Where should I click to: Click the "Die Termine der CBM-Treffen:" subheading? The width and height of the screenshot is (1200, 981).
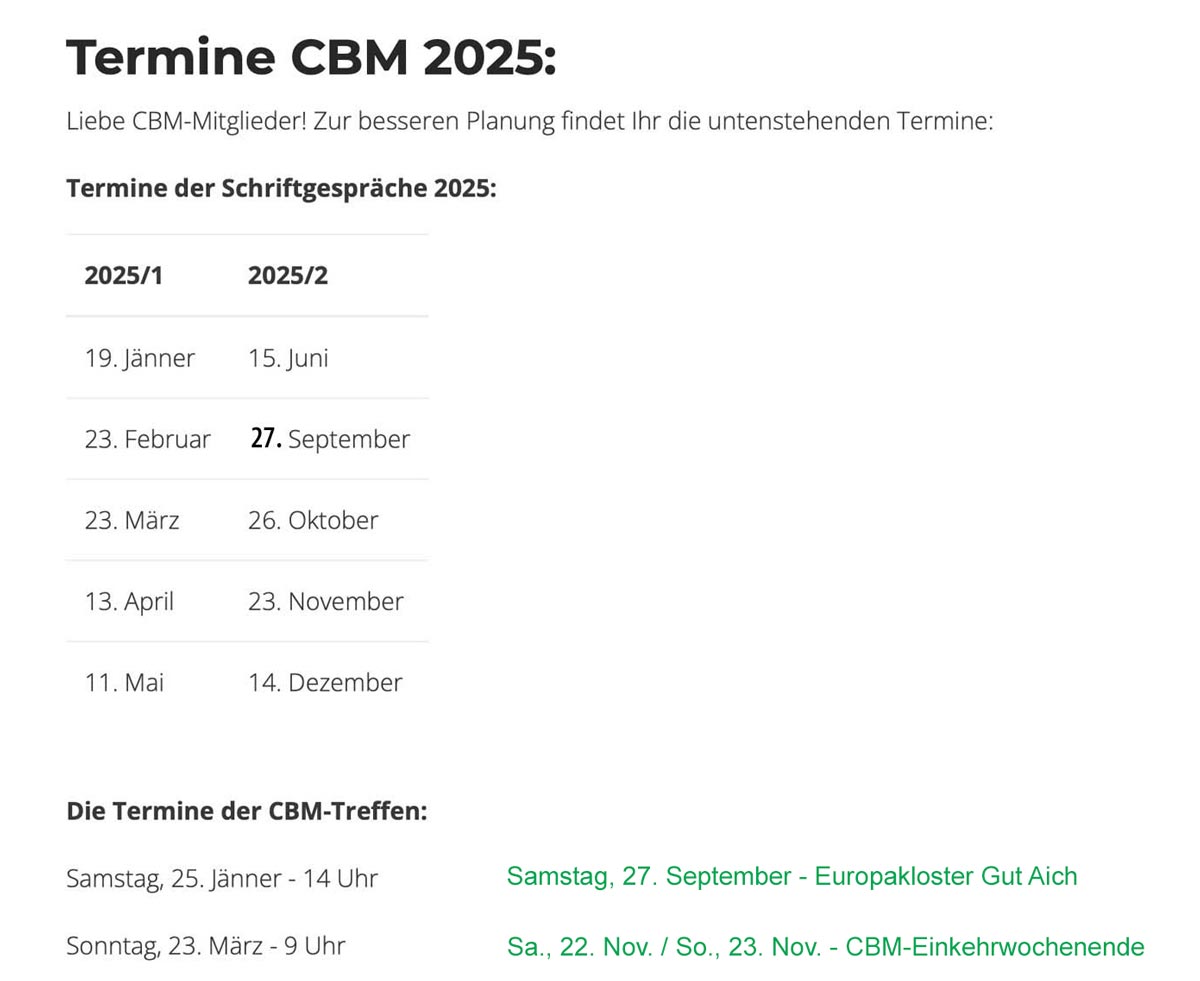tap(246, 811)
